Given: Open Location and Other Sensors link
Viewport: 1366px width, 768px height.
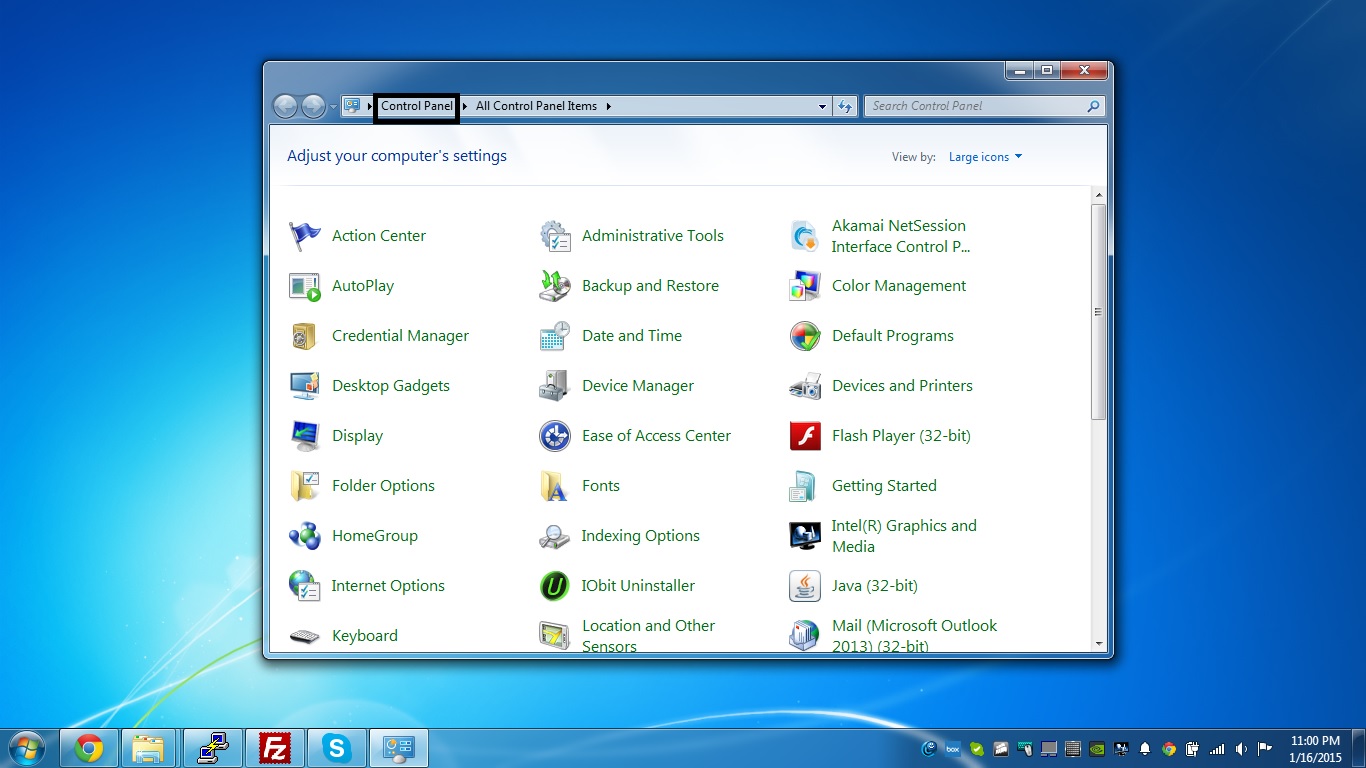Looking at the screenshot, I should (648, 636).
